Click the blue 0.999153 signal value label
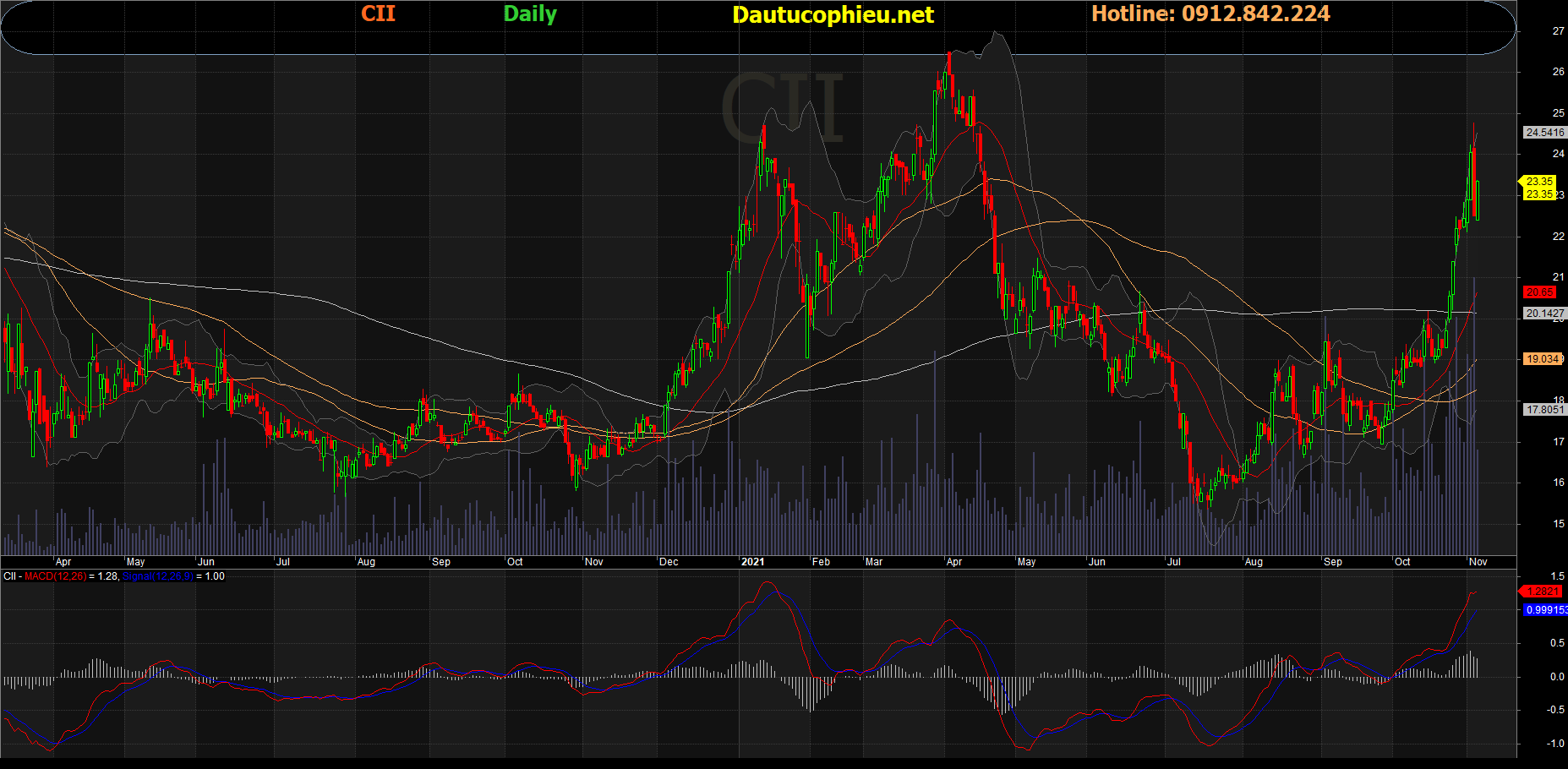The height and width of the screenshot is (769, 1568). pos(1546,610)
